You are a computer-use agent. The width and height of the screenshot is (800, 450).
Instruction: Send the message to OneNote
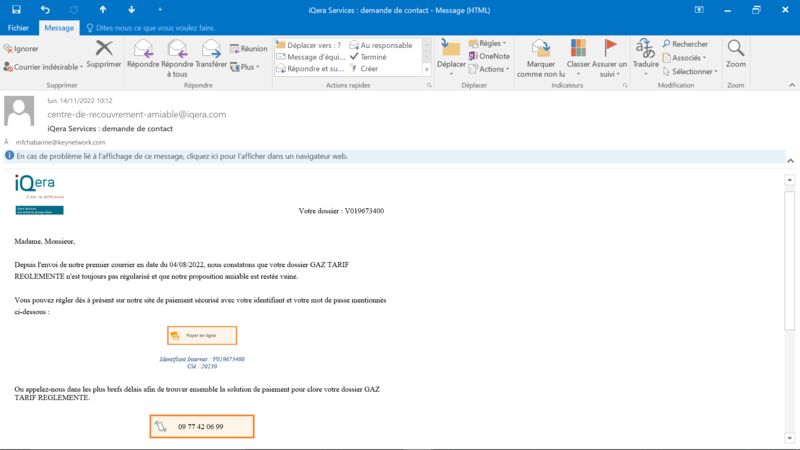click(x=489, y=56)
